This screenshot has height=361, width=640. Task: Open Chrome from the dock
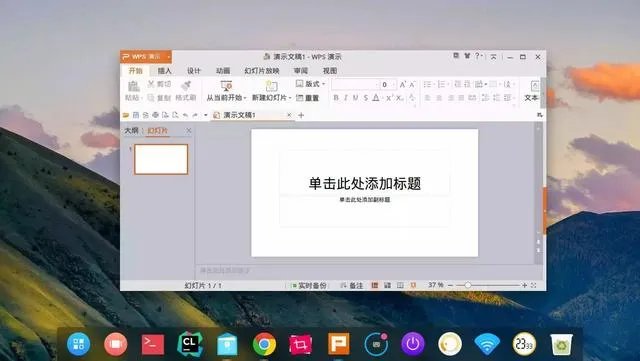coord(264,344)
